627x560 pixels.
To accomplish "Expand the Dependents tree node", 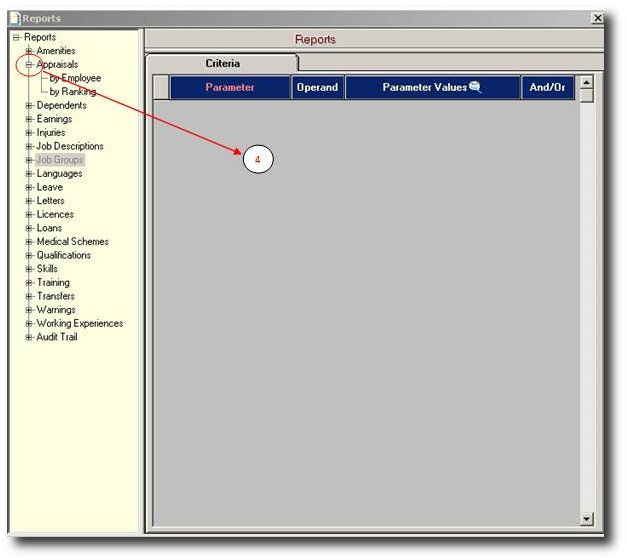I will [x=29, y=106].
